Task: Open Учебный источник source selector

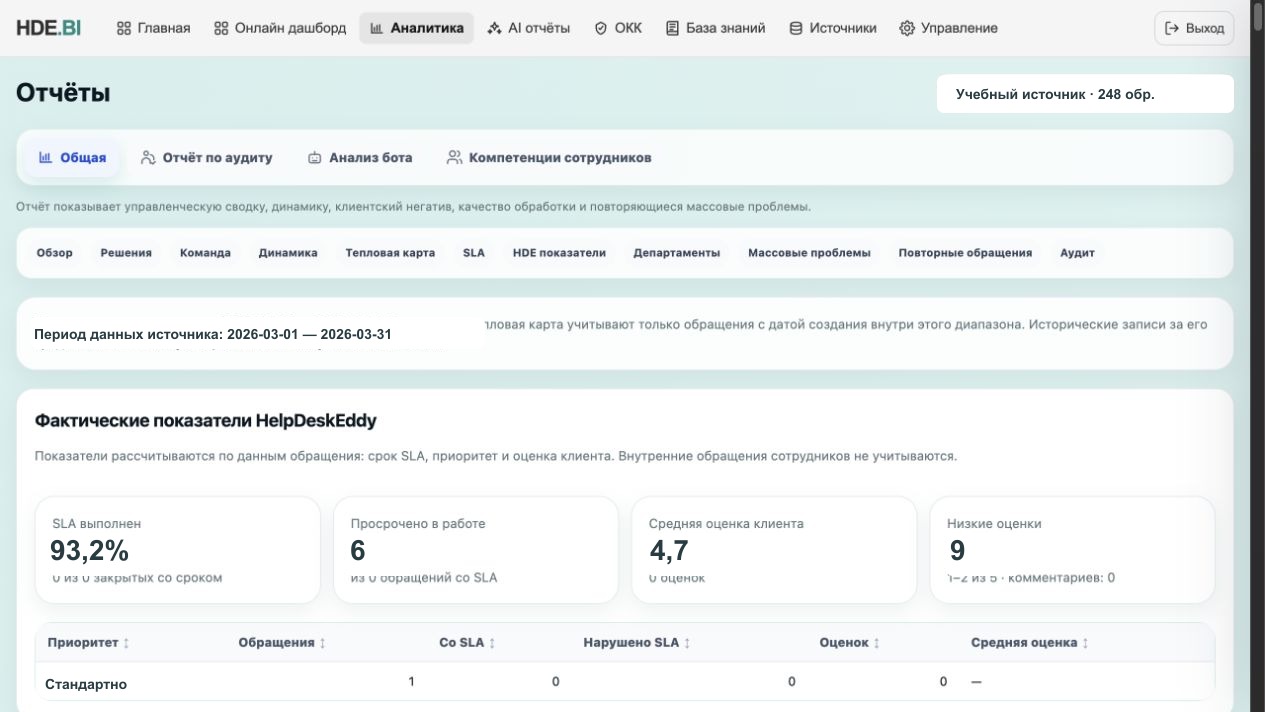Action: coord(1085,94)
